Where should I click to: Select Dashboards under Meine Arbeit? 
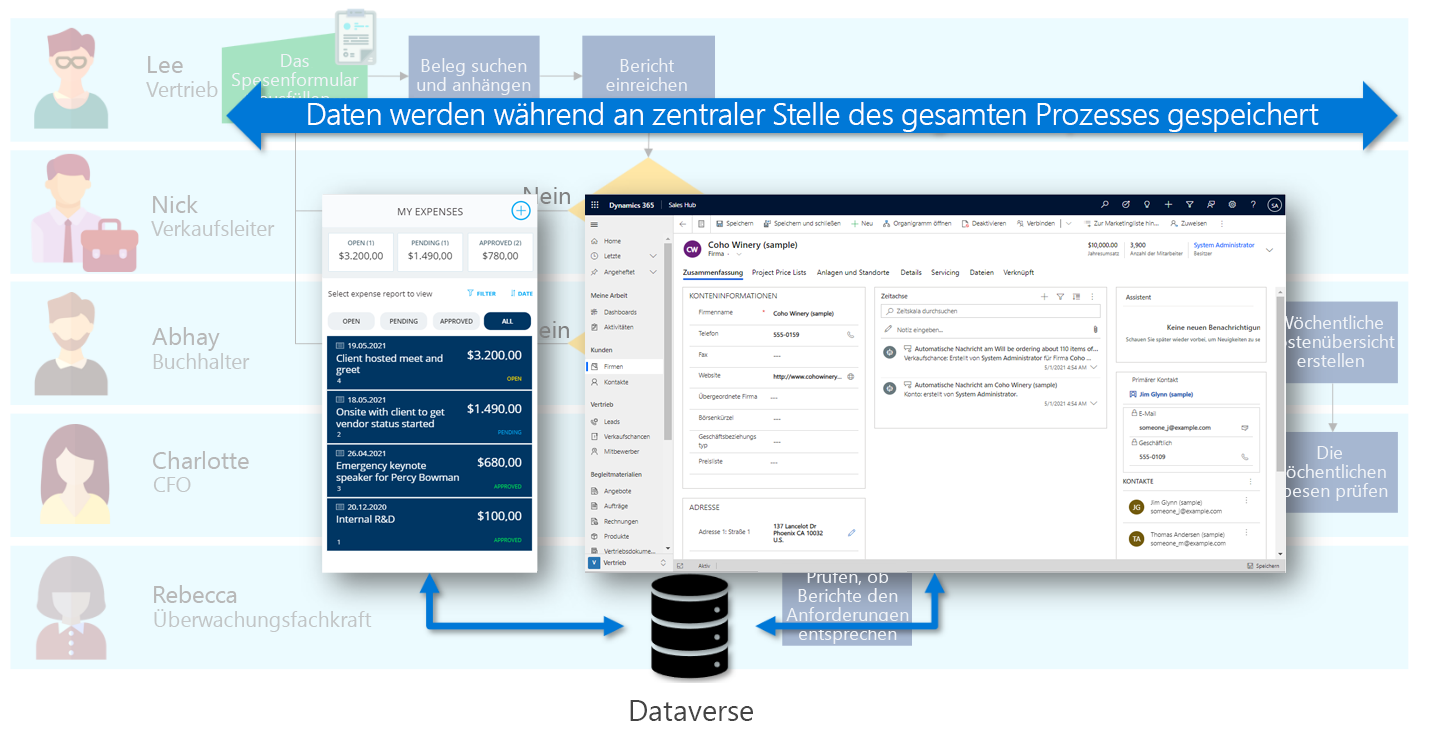(622, 312)
